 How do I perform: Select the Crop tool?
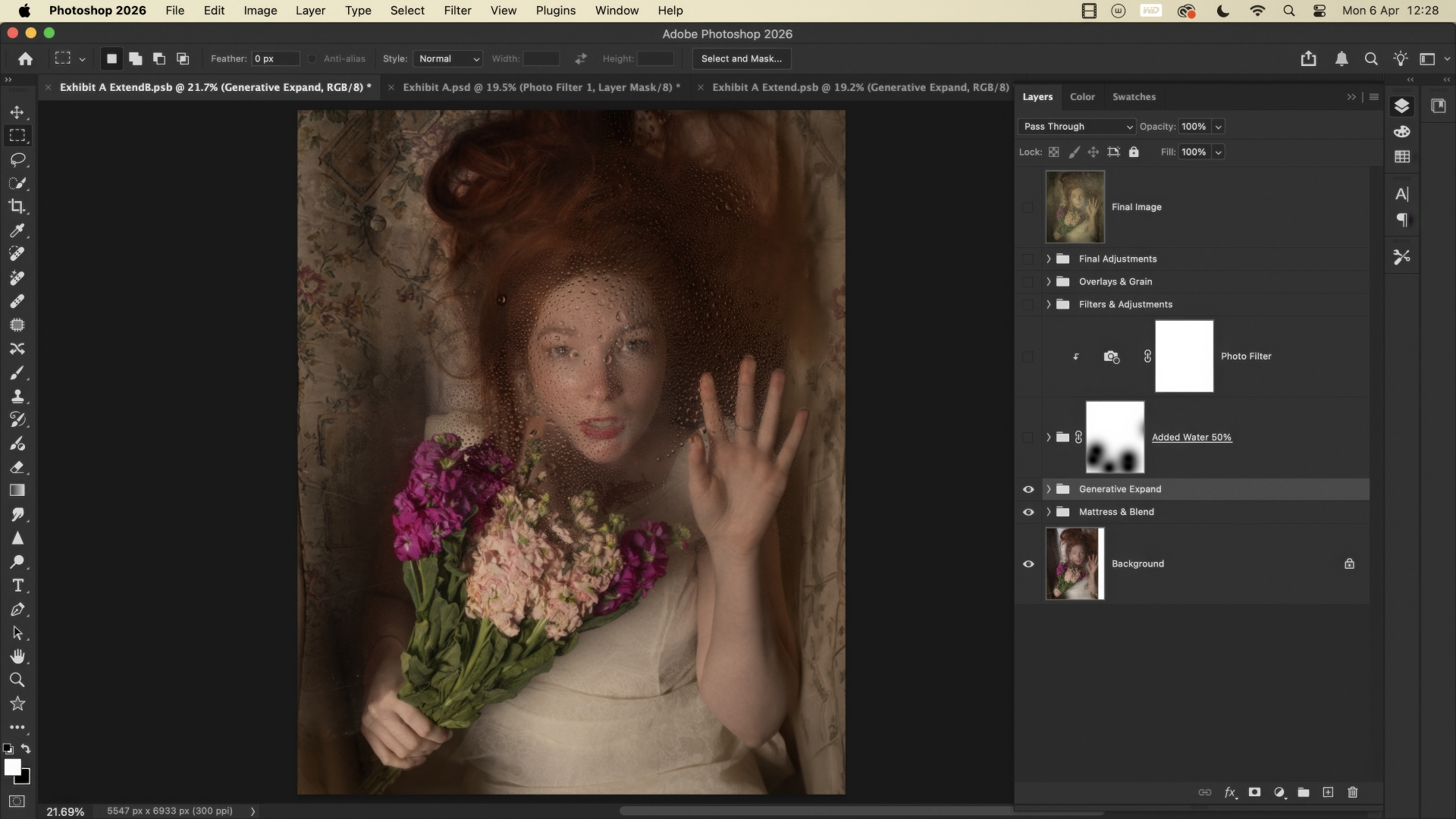[17, 206]
